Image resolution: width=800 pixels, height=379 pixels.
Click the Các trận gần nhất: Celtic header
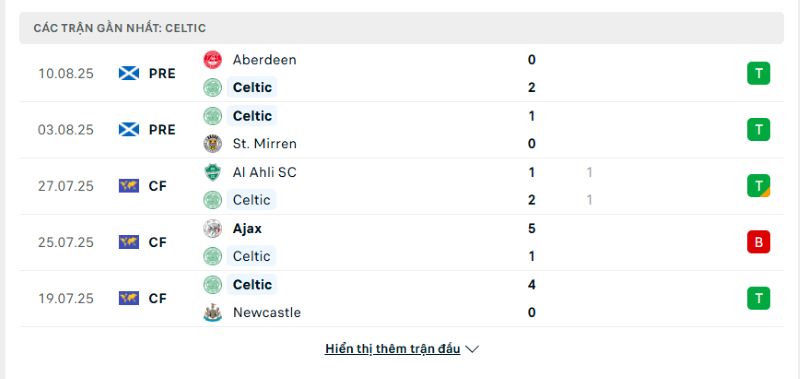[x=120, y=28]
